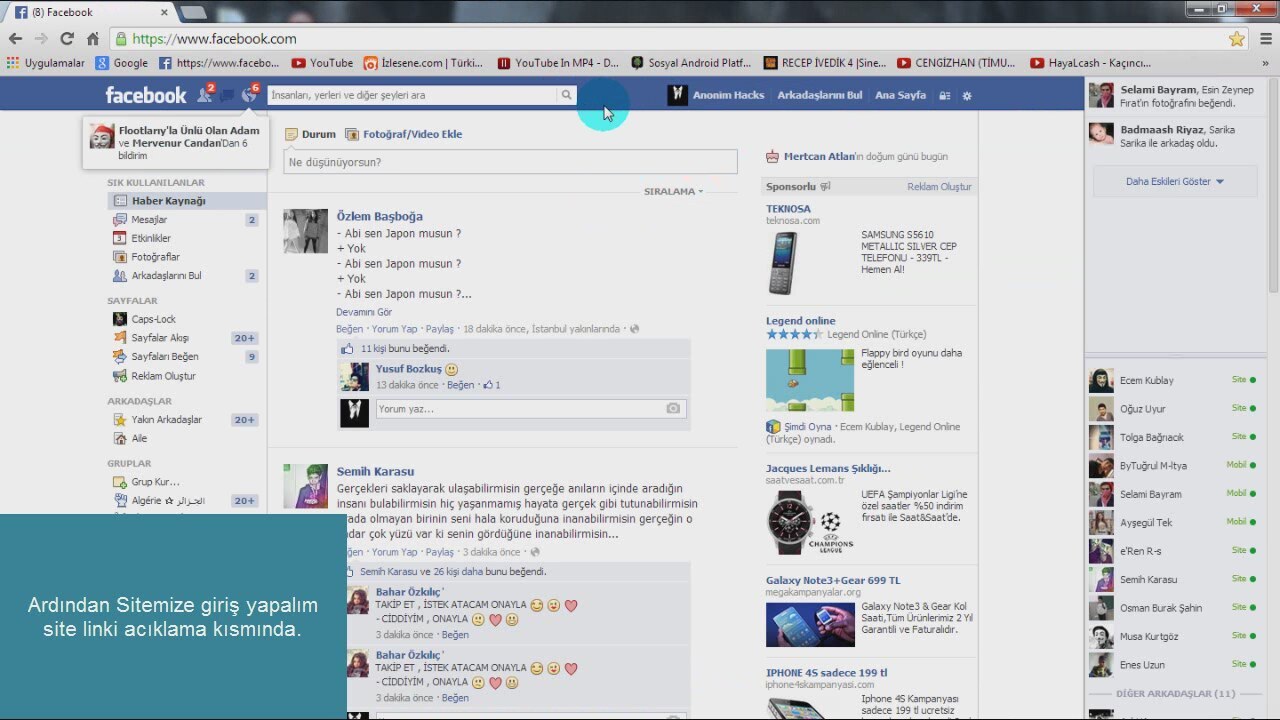Image resolution: width=1280 pixels, height=720 pixels.
Task: Click the browser back arrow
Action: (15, 39)
